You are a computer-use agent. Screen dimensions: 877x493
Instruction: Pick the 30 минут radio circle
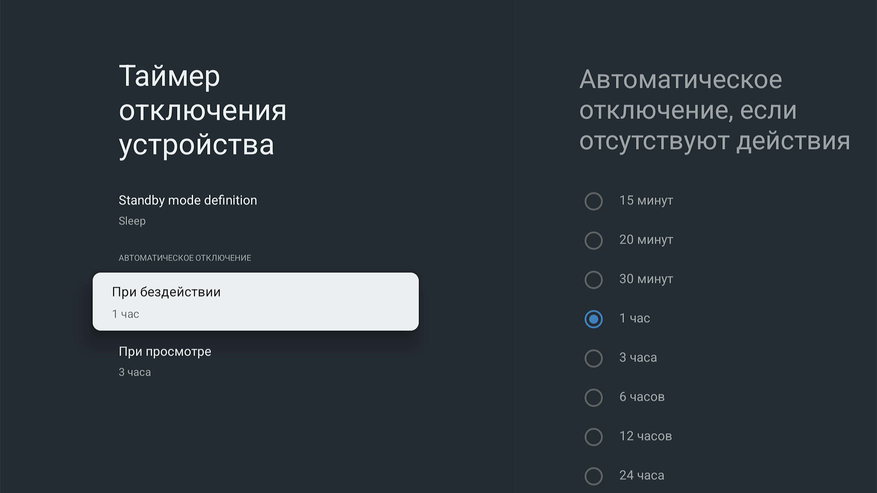[x=594, y=279]
